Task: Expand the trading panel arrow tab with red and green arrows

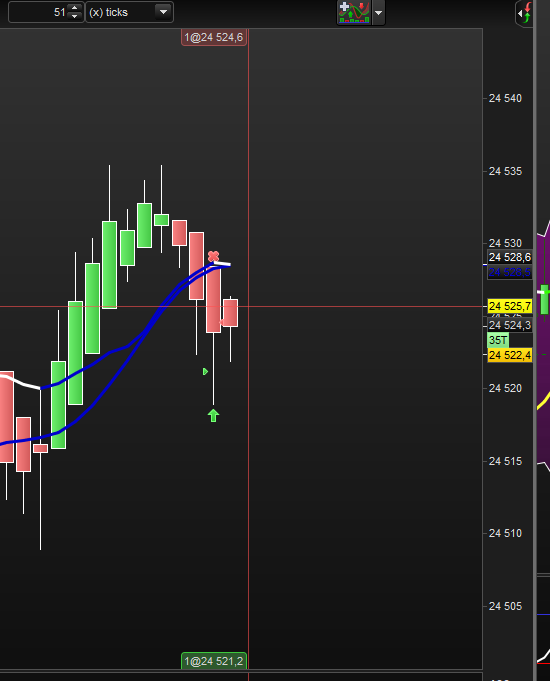Action: 524,13
